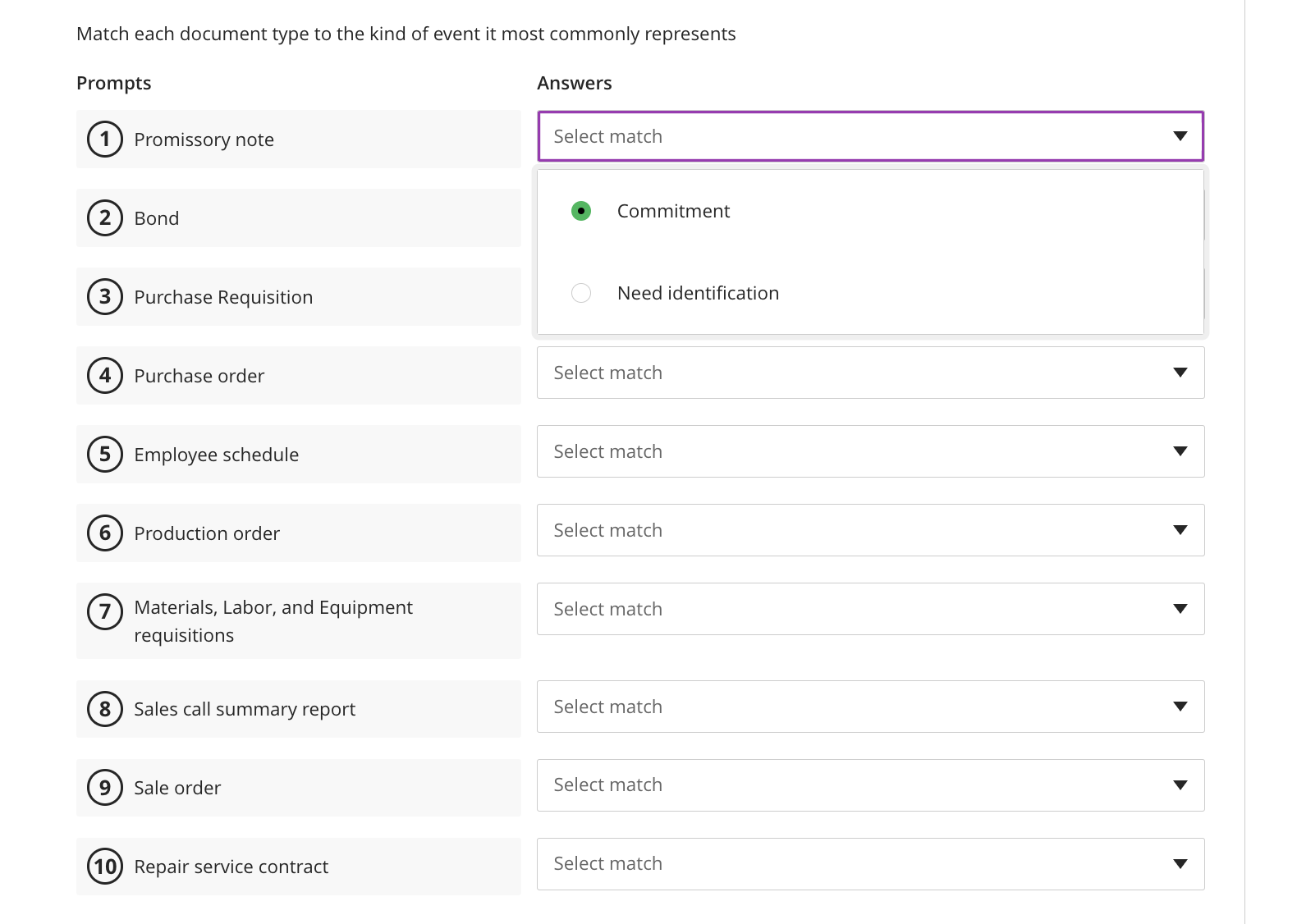This screenshot has height=924, width=1297.
Task: Click the number 4 circle icon
Action: (105, 376)
